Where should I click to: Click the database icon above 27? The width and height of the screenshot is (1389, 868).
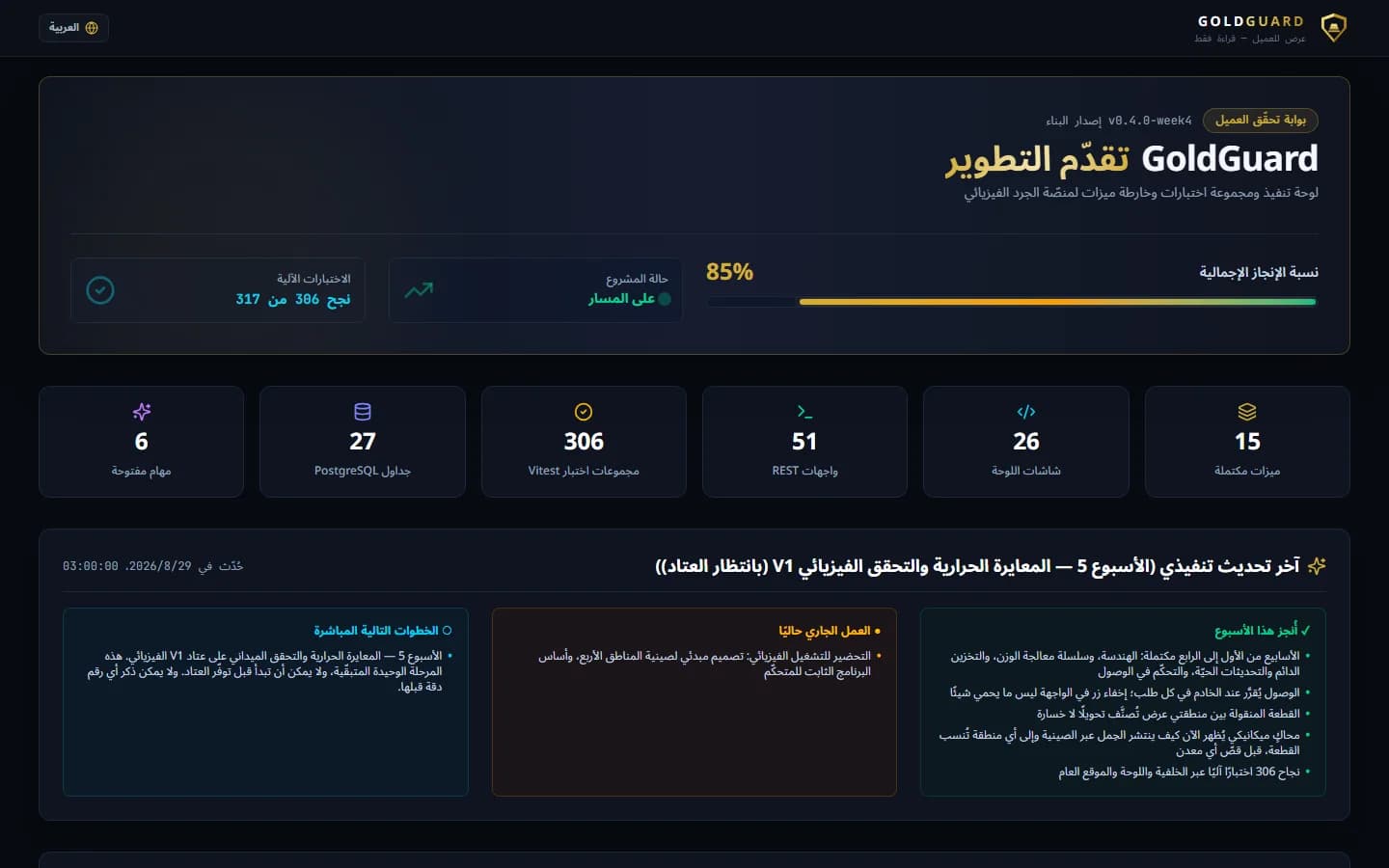tap(363, 412)
